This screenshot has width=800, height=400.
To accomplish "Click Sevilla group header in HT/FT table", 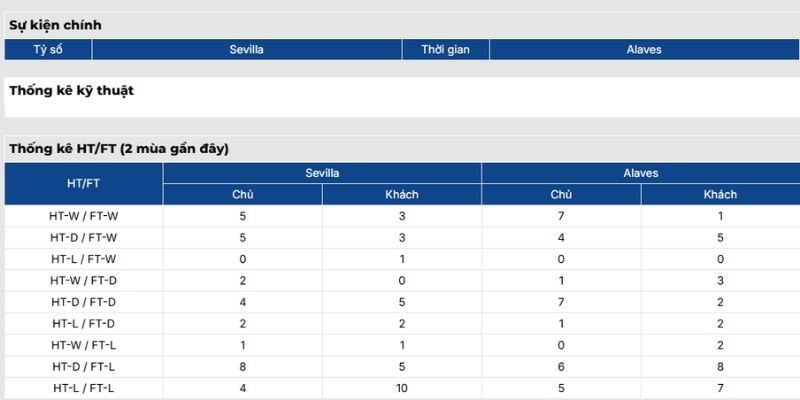I will pyautogui.click(x=322, y=173).
